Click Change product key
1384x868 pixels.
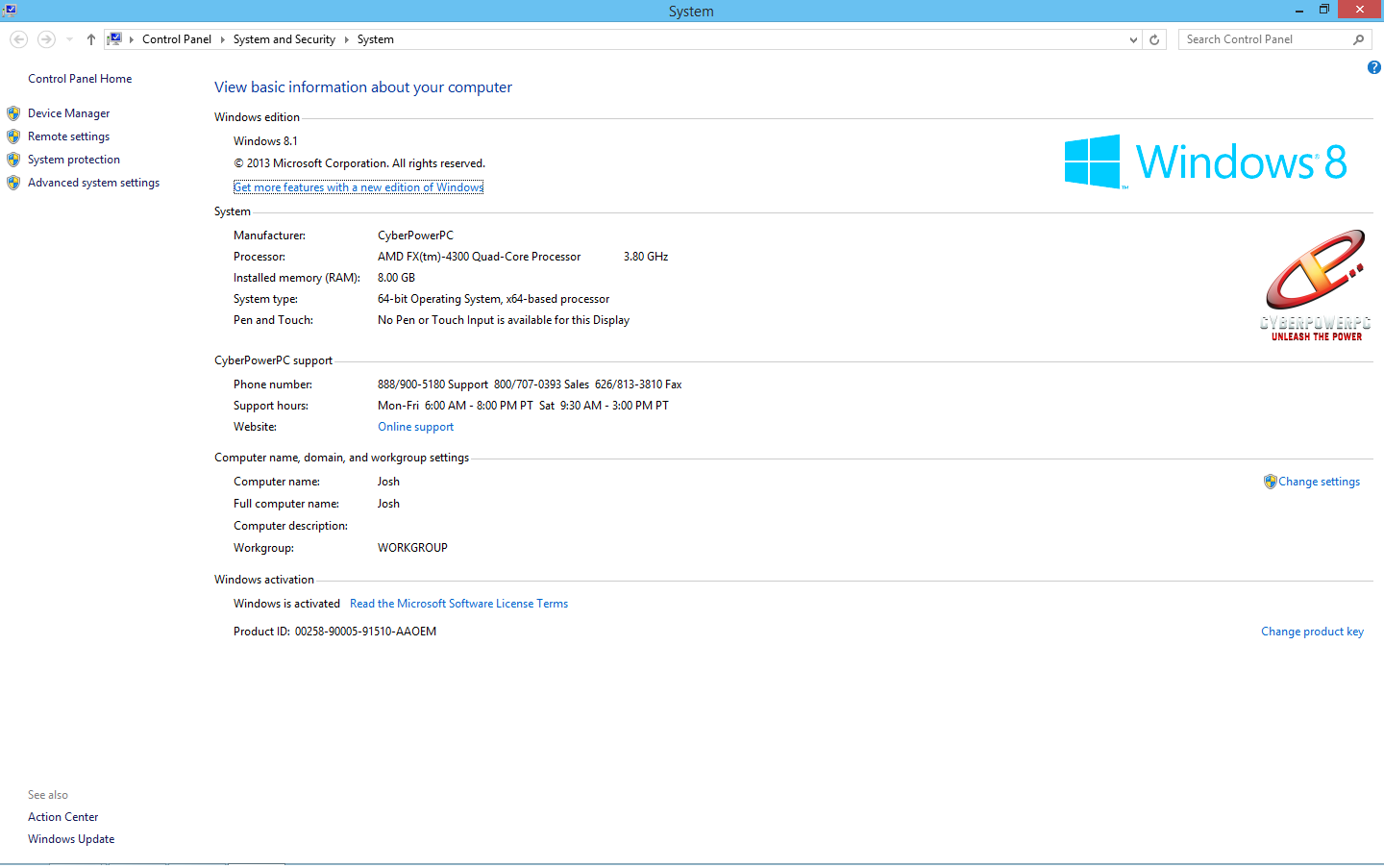1312,632
